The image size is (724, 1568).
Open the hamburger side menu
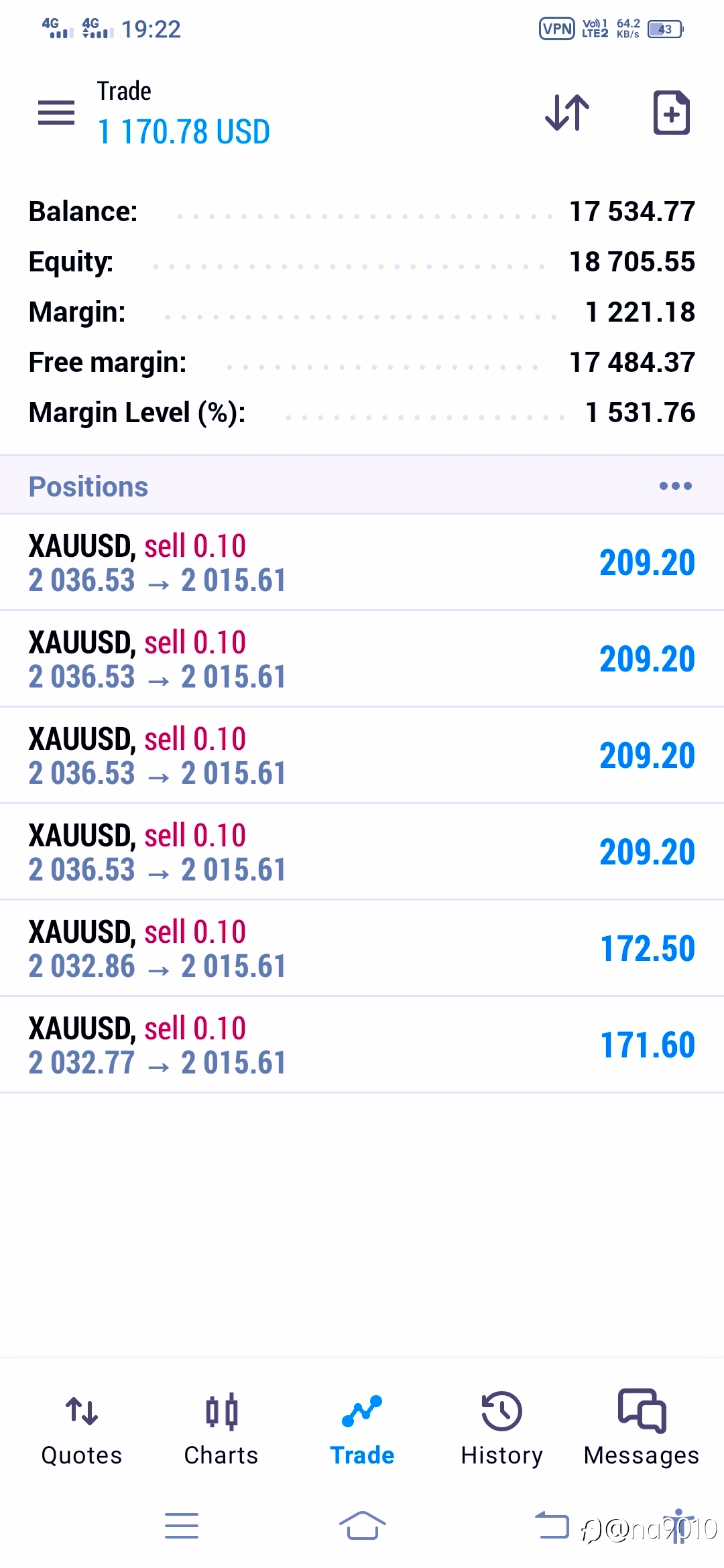[x=56, y=113]
